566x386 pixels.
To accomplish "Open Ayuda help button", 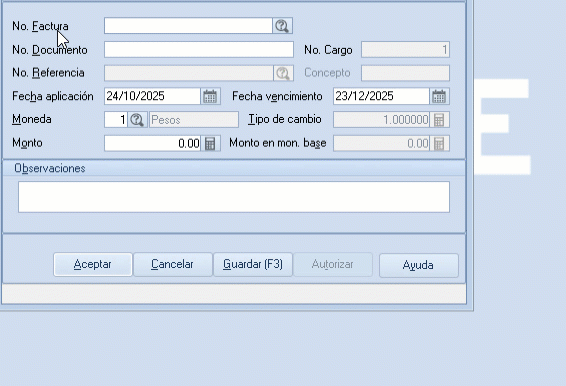I will pyautogui.click(x=419, y=265).
